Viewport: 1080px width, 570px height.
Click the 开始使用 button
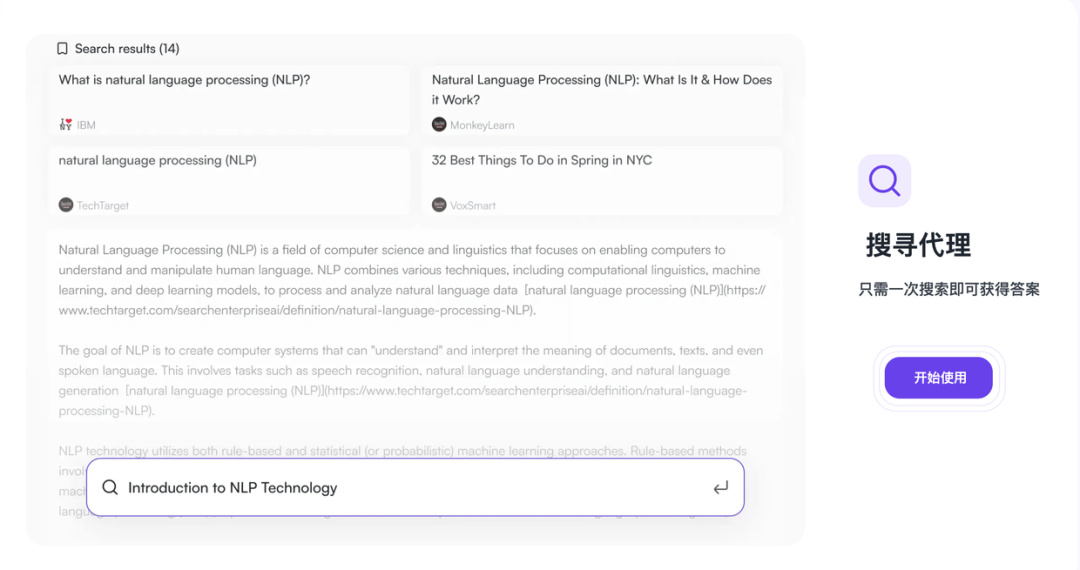[939, 378]
